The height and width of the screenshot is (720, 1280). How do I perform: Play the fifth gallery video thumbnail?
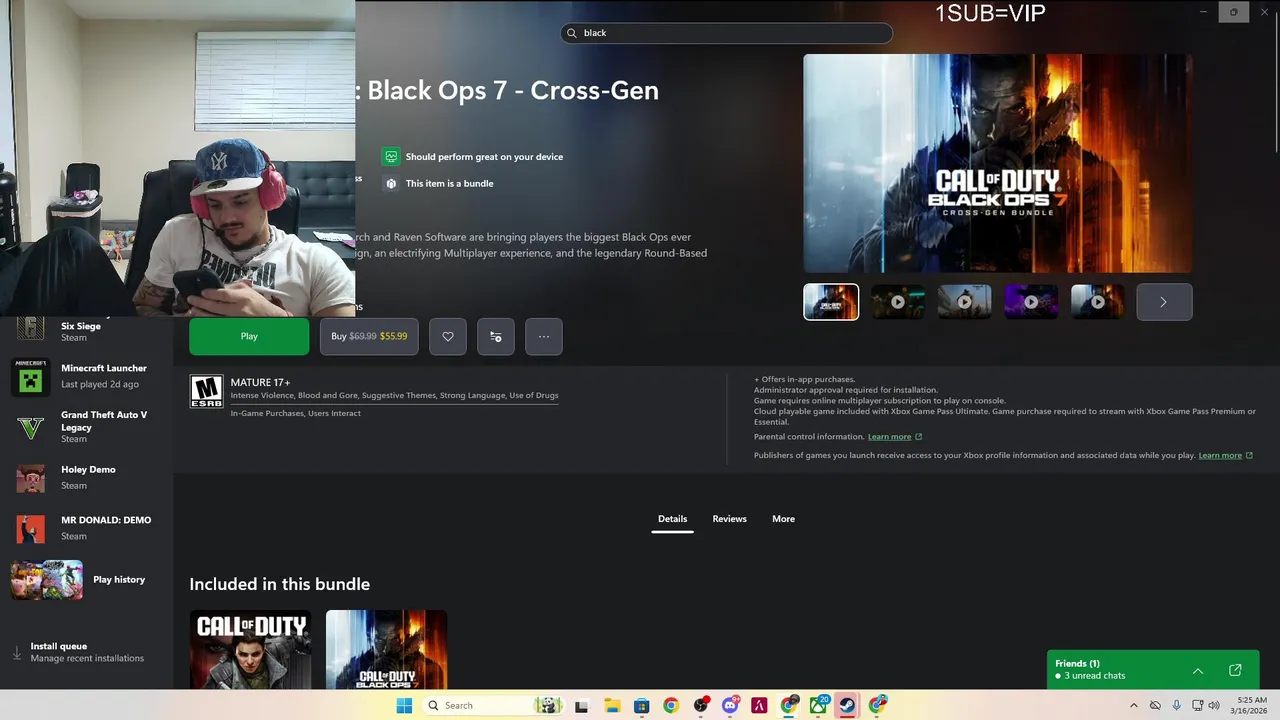[x=1098, y=302]
